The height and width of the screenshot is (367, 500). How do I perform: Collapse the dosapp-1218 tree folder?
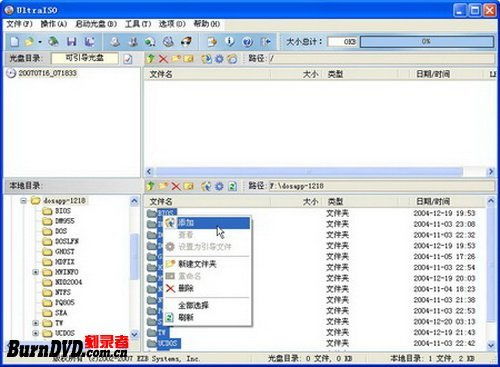point(23,201)
